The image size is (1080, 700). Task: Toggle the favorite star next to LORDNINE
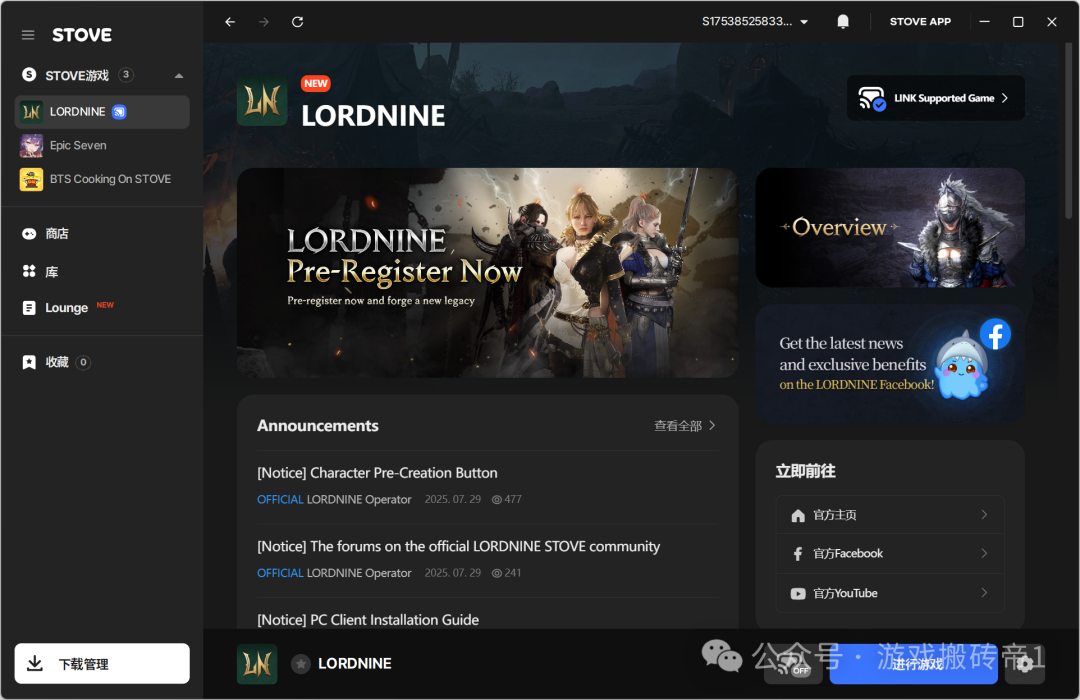click(x=300, y=664)
